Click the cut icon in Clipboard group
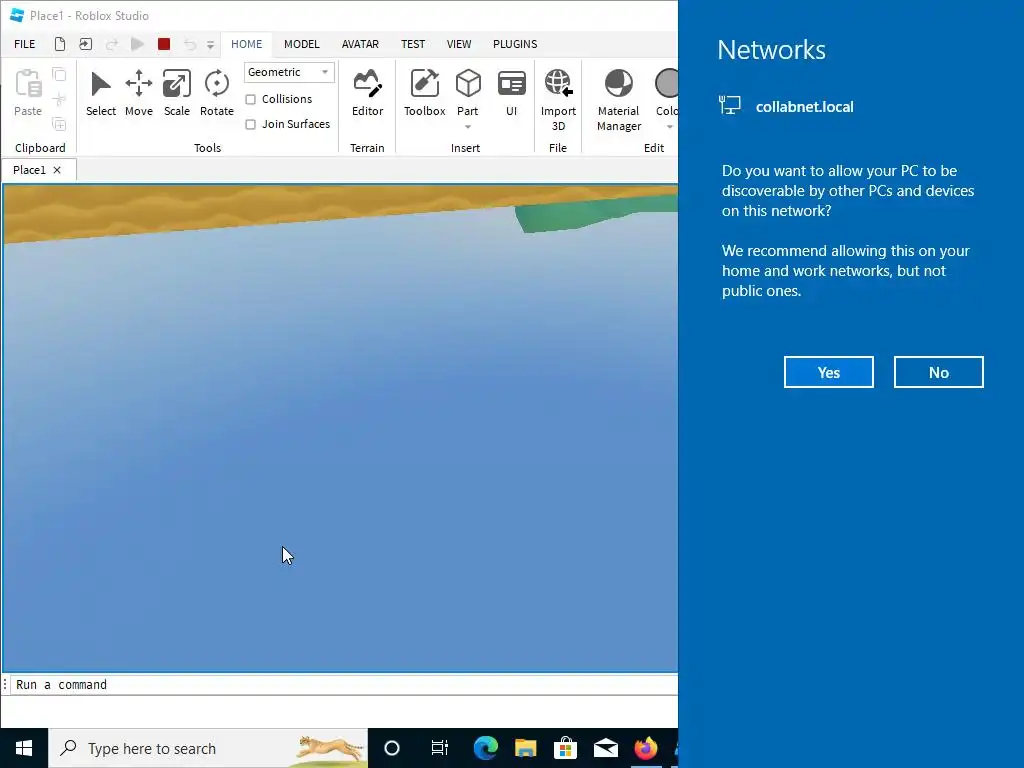The height and width of the screenshot is (768, 1024). coord(59,99)
